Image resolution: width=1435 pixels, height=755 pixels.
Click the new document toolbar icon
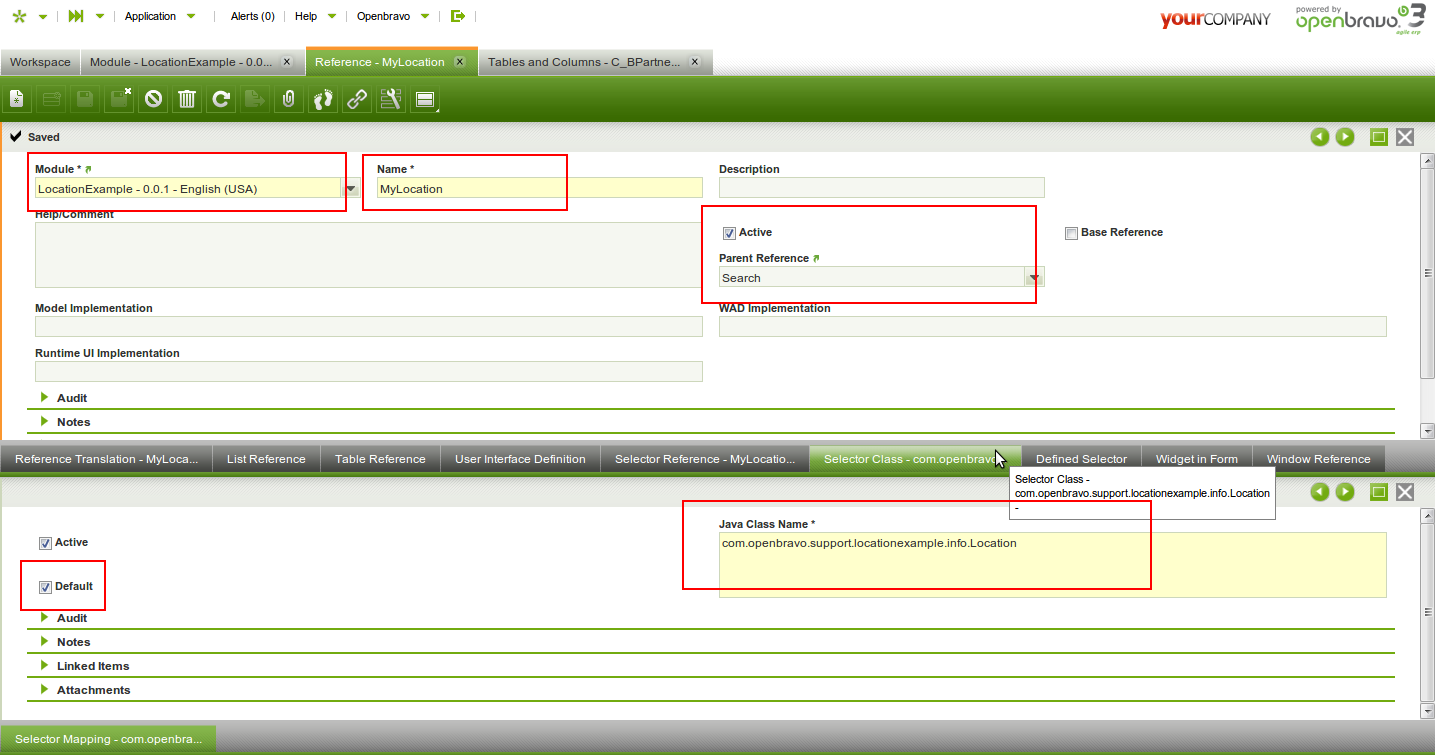point(17,99)
